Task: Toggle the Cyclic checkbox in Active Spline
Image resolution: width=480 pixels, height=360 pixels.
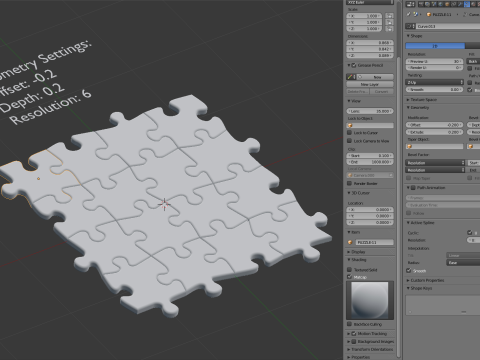Action: pos(470,233)
